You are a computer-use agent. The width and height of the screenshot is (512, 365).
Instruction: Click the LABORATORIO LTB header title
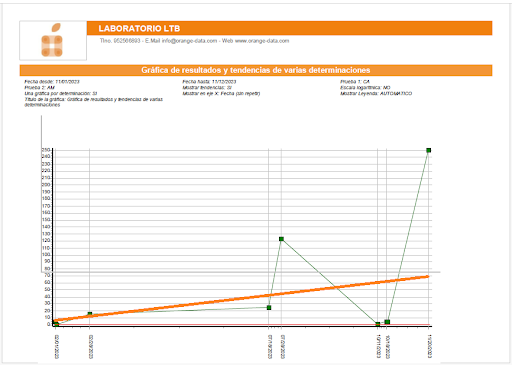pyautogui.click(x=139, y=29)
